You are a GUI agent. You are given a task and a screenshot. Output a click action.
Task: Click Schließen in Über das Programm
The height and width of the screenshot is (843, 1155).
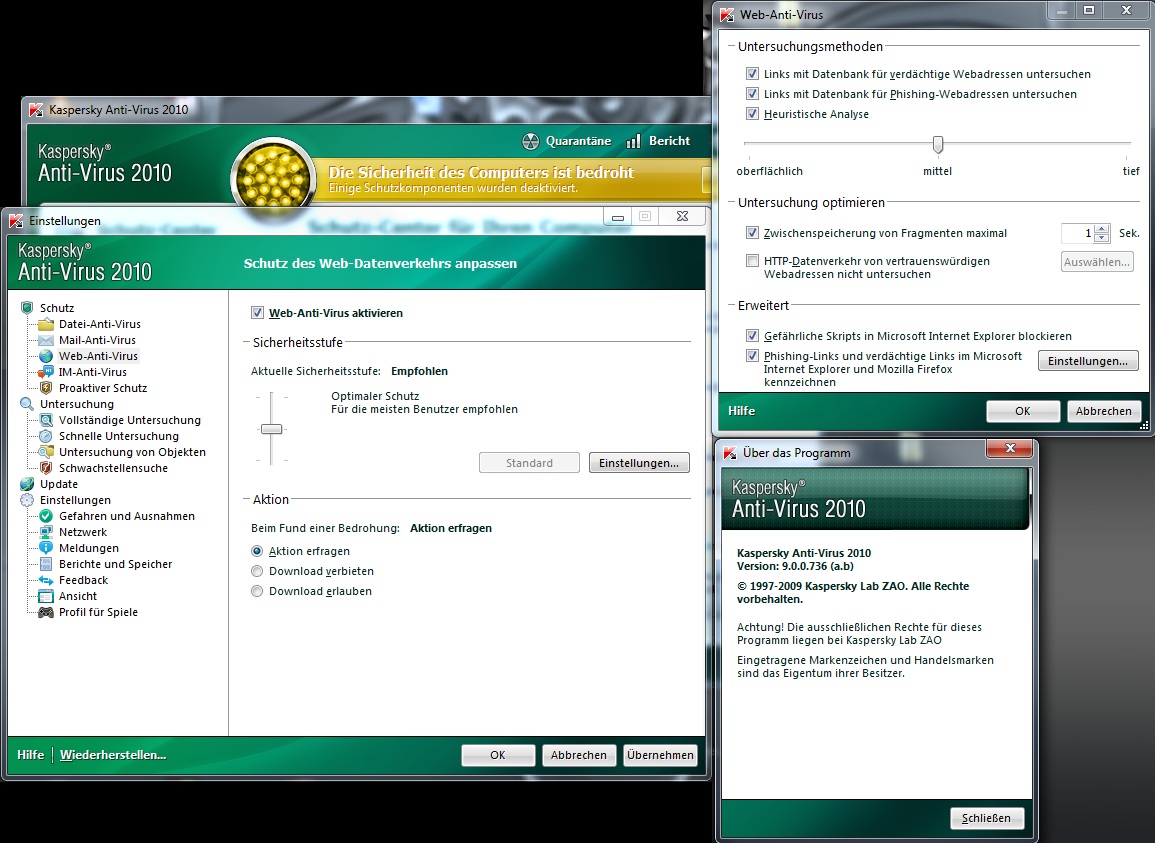(x=986, y=818)
